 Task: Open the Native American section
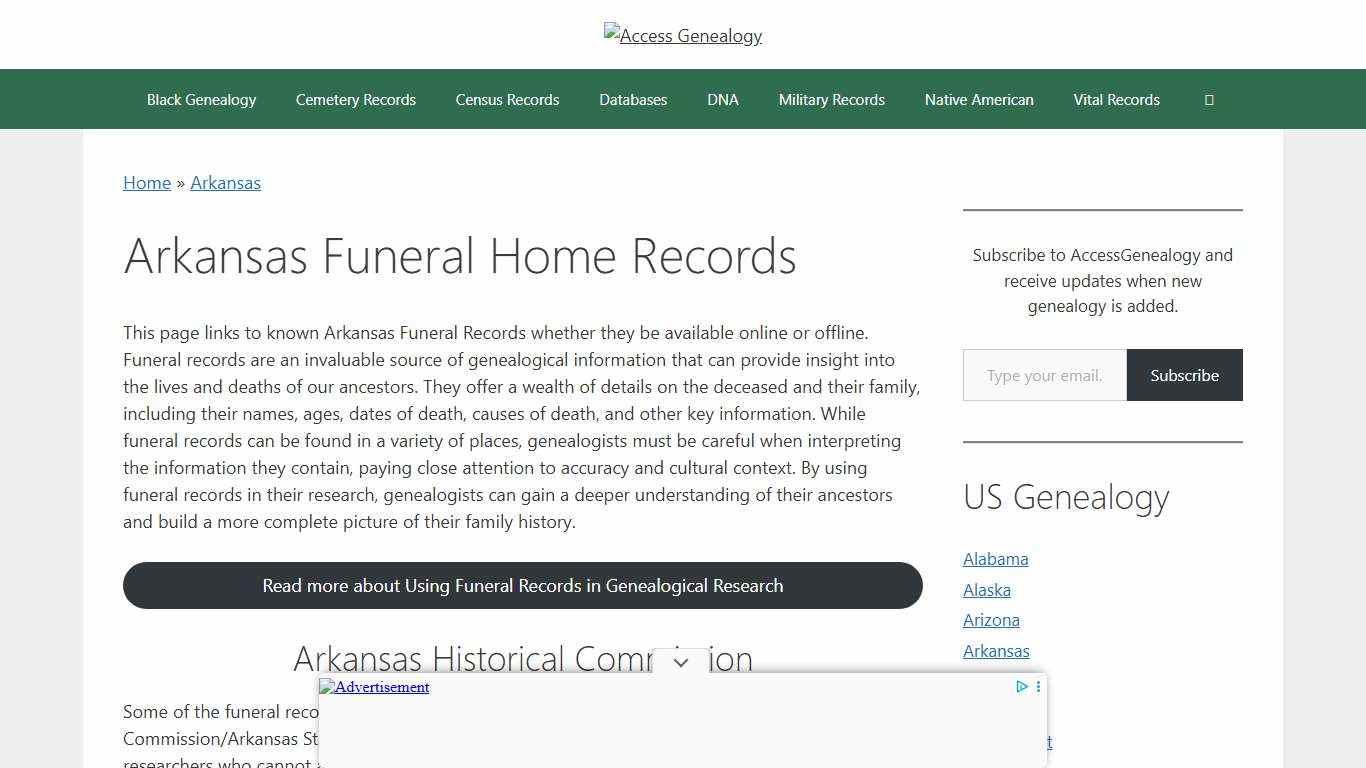pos(979,99)
